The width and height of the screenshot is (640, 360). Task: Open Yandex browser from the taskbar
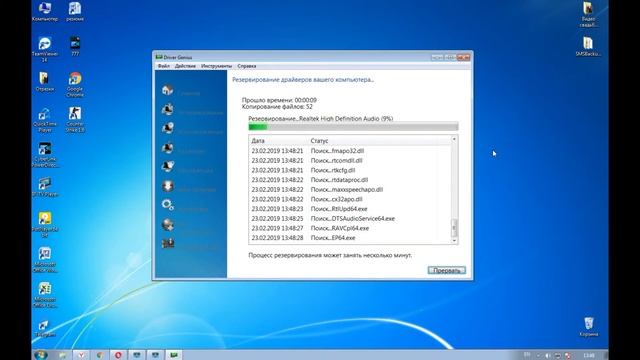[81, 355]
